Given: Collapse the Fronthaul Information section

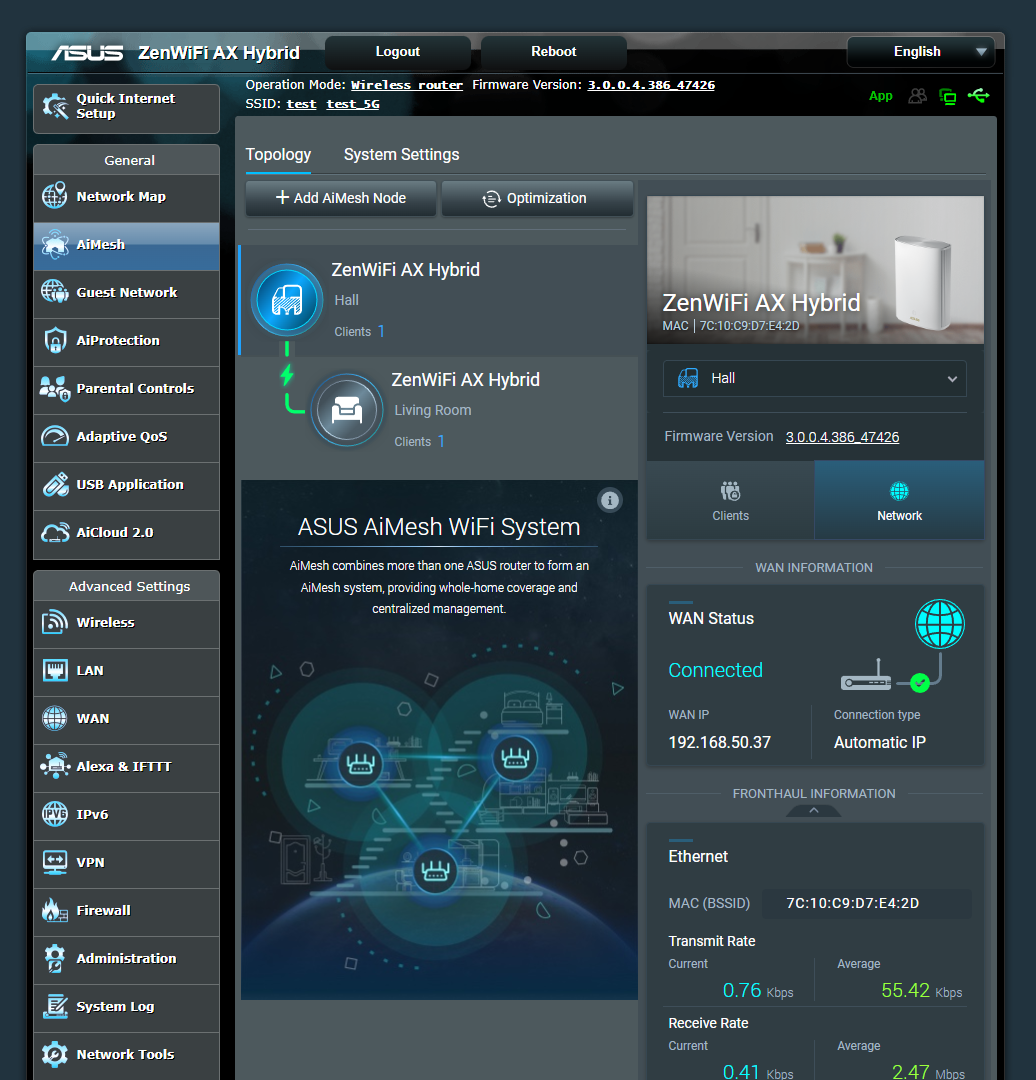Looking at the screenshot, I should (813, 810).
